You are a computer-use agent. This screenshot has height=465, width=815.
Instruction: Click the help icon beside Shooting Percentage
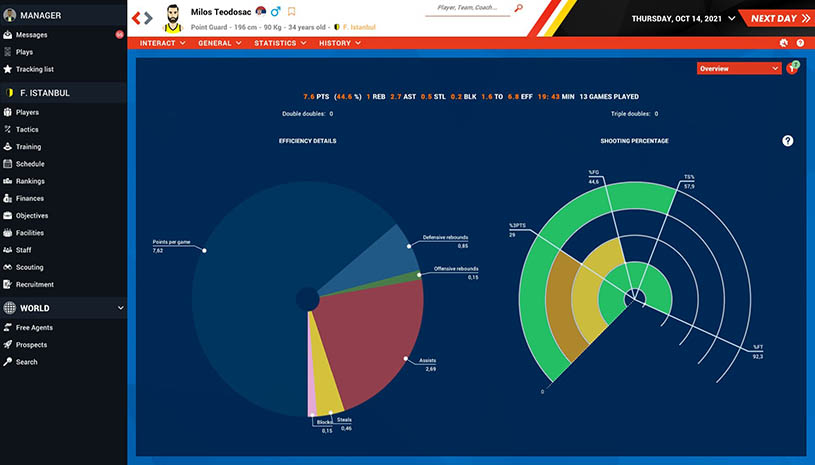(787, 141)
